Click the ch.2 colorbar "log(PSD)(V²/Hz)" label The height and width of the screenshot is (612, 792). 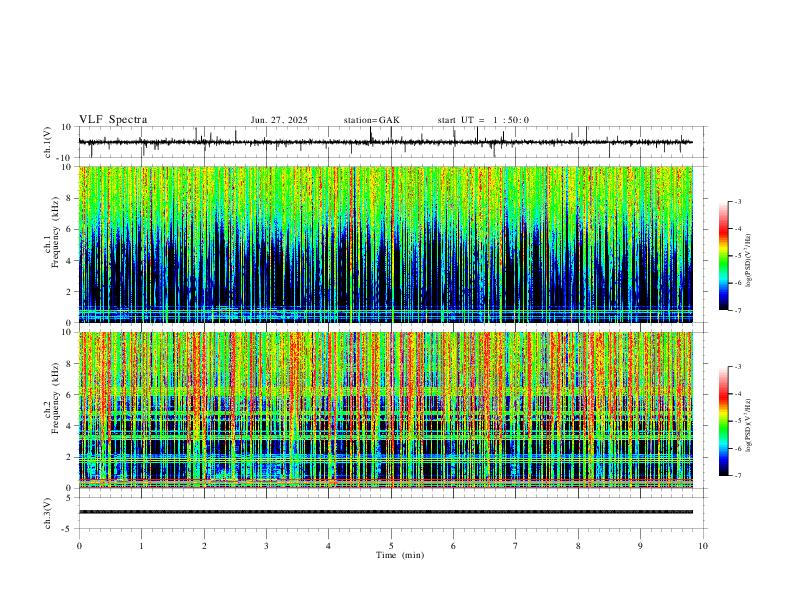click(x=749, y=425)
